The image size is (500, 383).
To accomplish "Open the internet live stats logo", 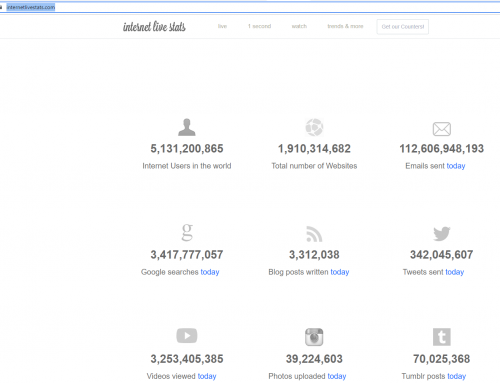I will 154,27.
